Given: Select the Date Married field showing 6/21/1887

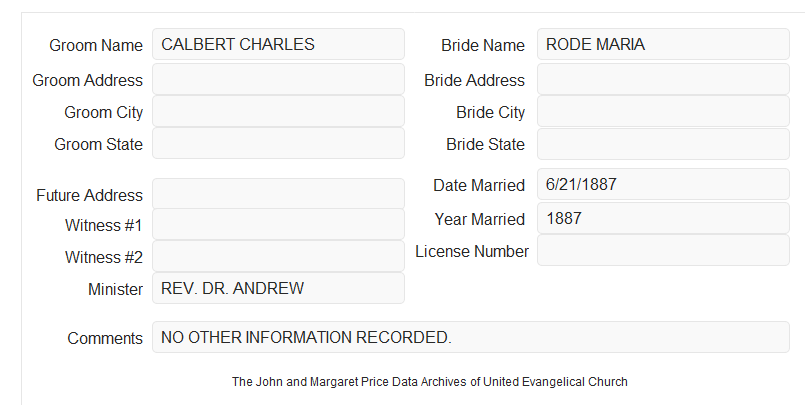Looking at the screenshot, I should tap(663, 184).
